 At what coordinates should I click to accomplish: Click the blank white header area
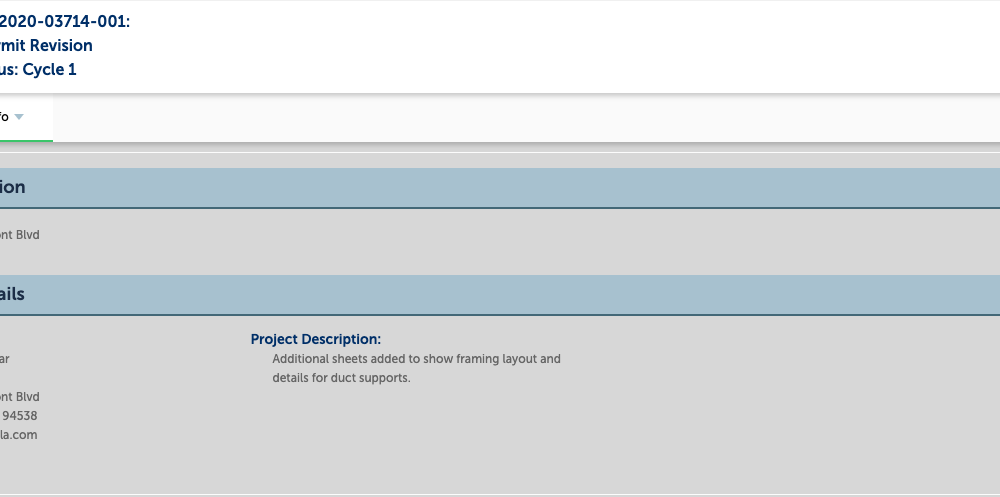coord(561,46)
